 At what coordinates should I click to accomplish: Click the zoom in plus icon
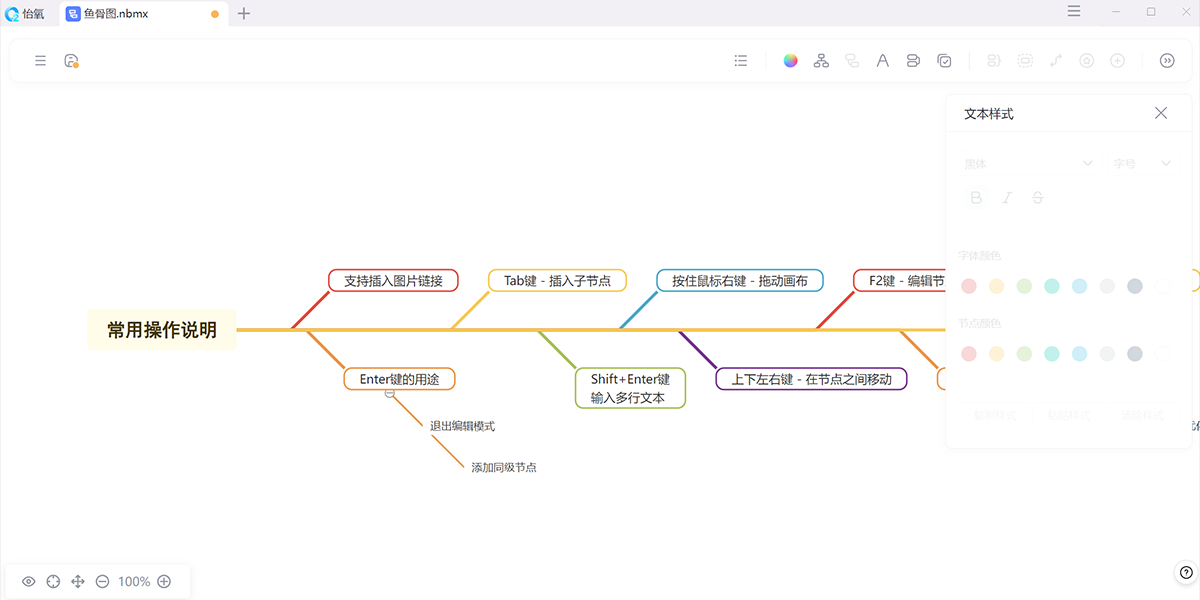pos(164,582)
